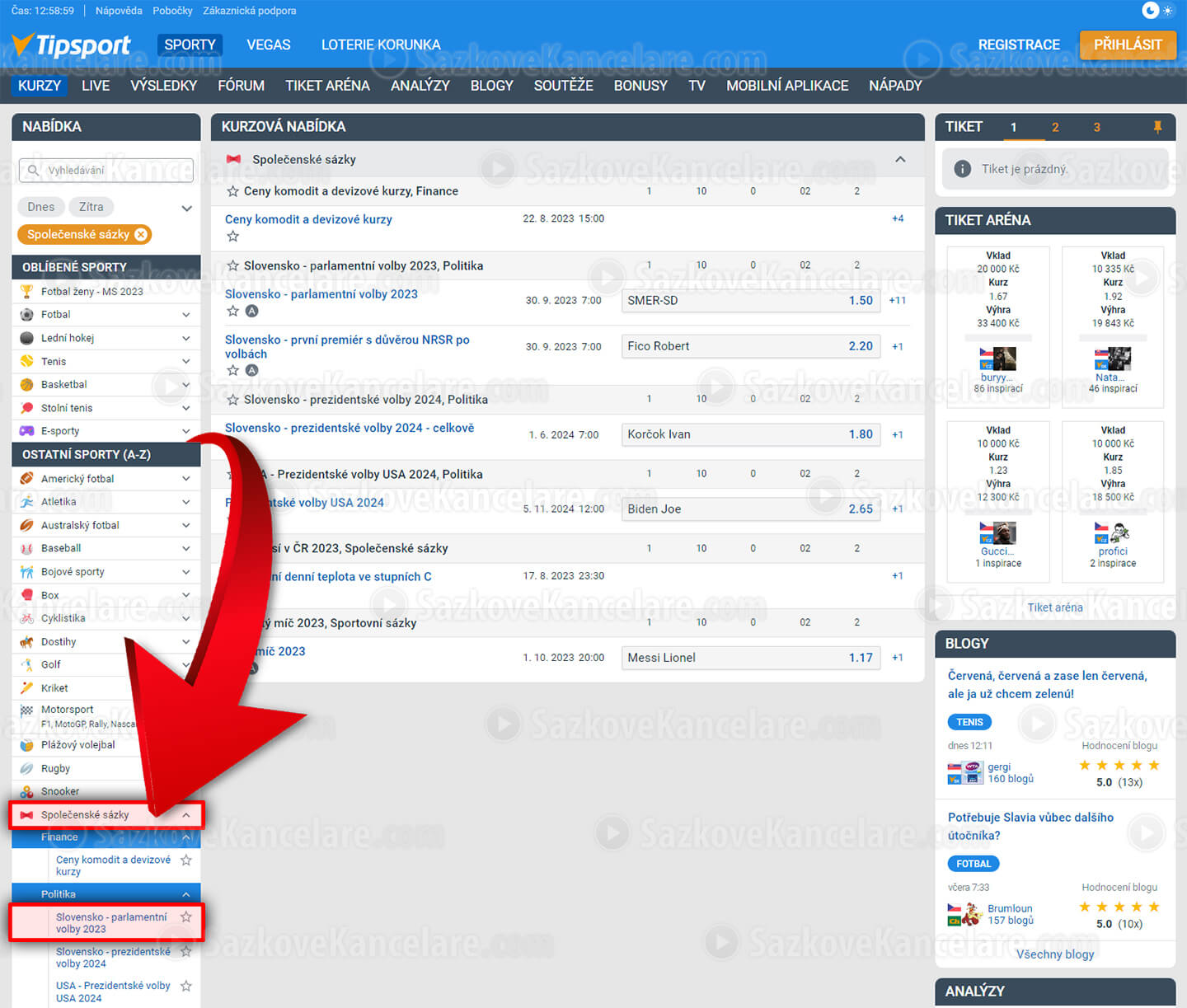Star the Ceny komodit, Finance header
The height and width of the screenshot is (1008, 1187).
coord(233,191)
